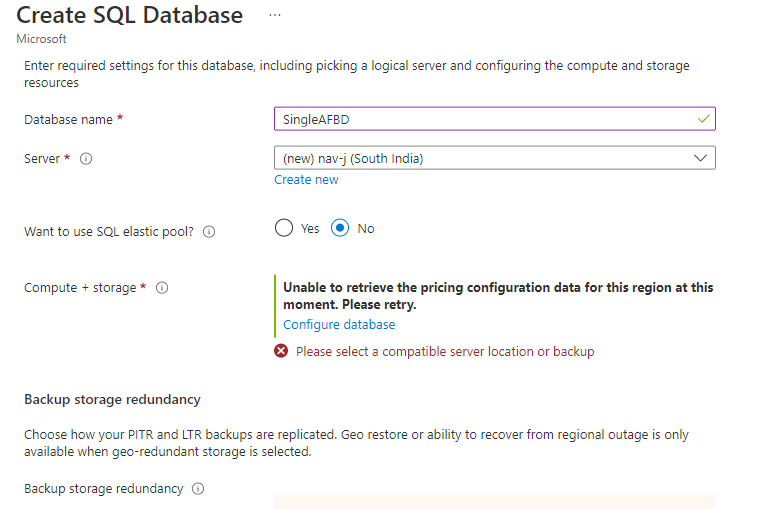
Task: Click the Compute + storage label
Action: tap(80, 288)
